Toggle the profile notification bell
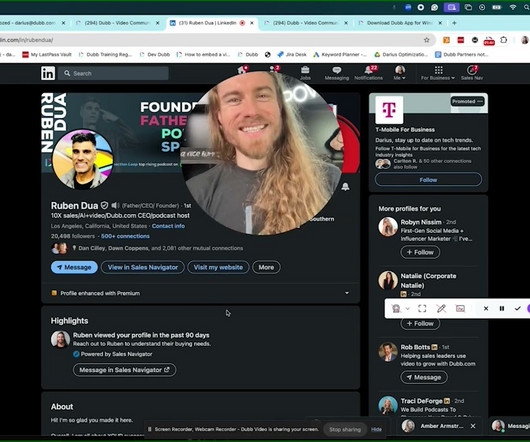This screenshot has height=442, width=530. [345, 187]
